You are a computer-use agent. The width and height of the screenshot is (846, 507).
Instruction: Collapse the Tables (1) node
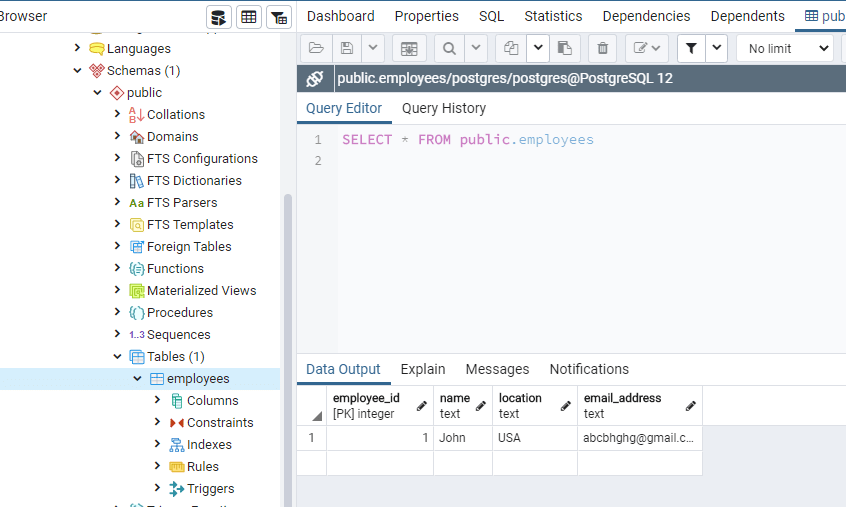pos(117,356)
